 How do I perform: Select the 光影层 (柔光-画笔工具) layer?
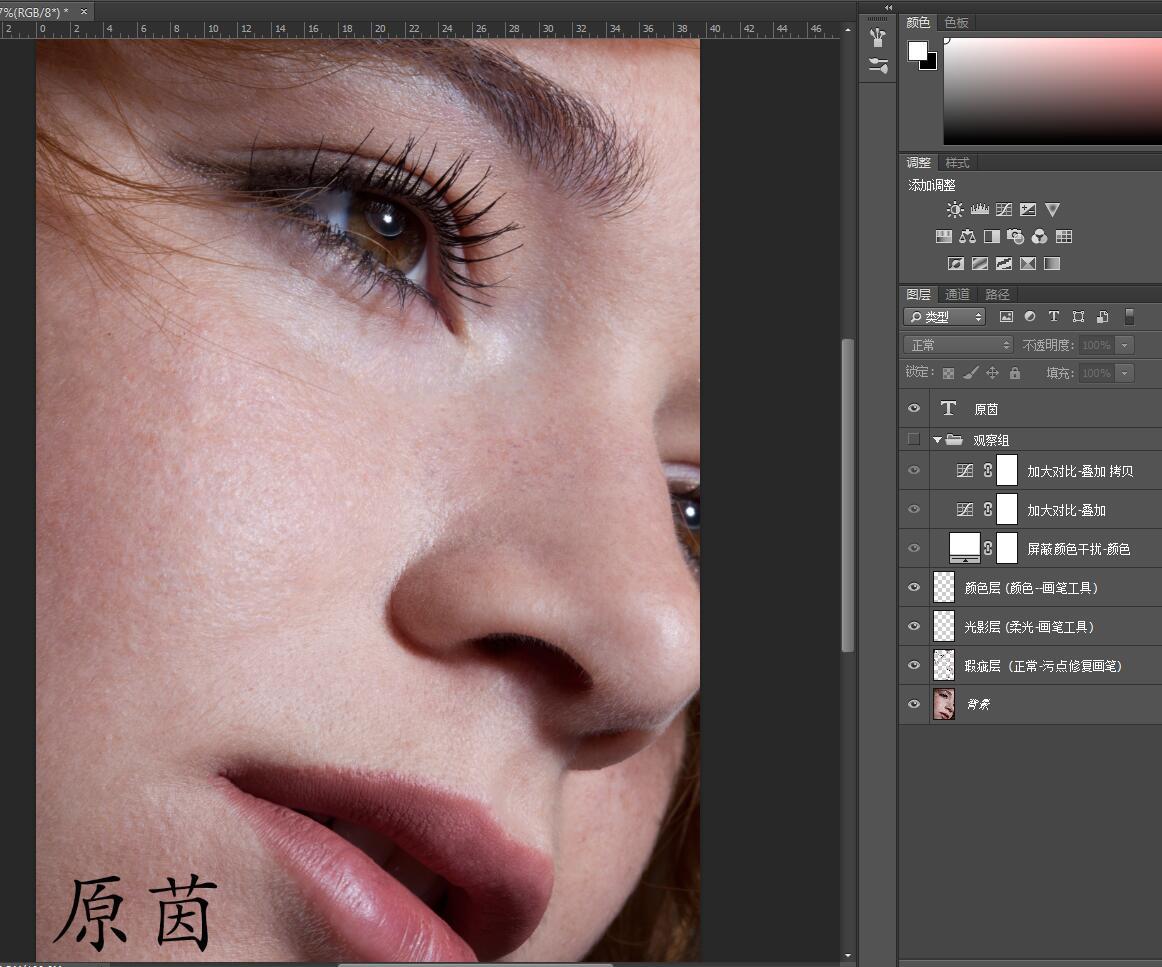(x=1030, y=627)
